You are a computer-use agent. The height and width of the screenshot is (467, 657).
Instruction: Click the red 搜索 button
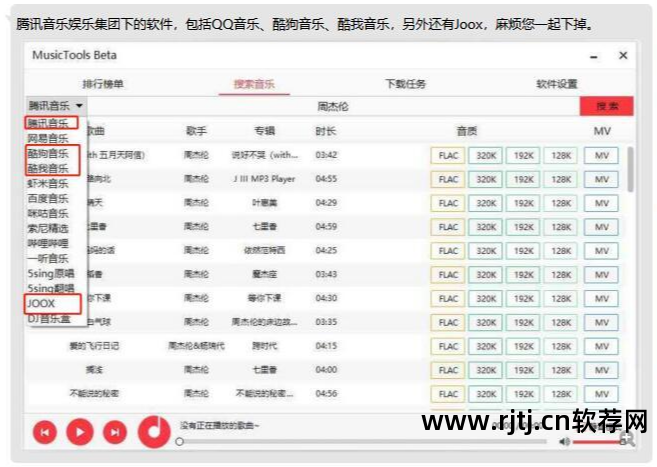[607, 106]
